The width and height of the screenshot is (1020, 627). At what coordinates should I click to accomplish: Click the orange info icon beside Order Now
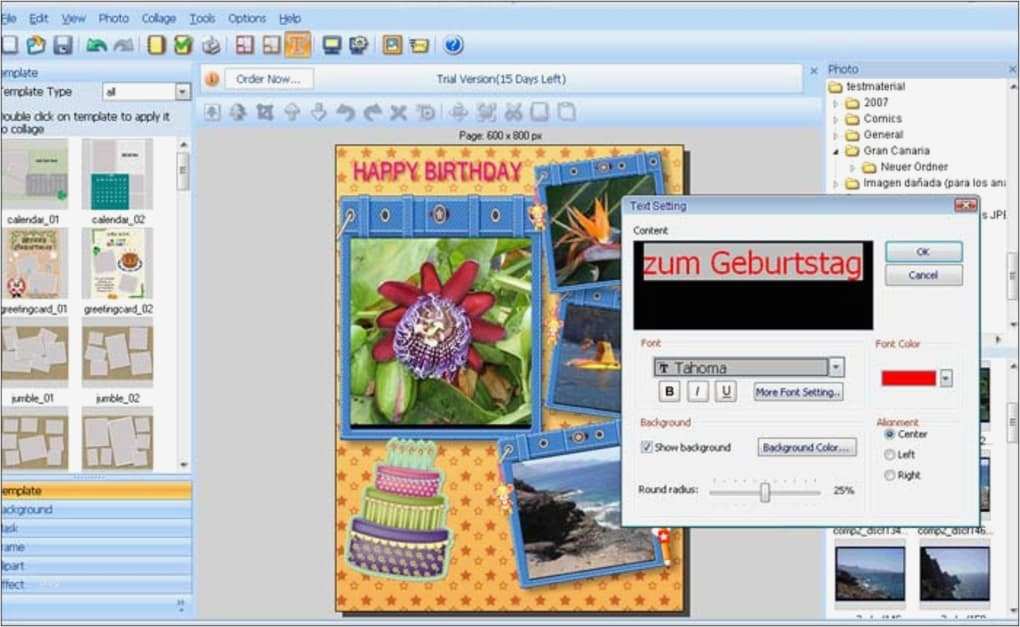tap(212, 79)
